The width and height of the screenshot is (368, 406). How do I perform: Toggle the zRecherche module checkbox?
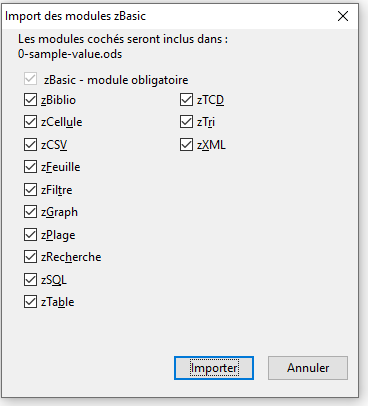(30, 257)
